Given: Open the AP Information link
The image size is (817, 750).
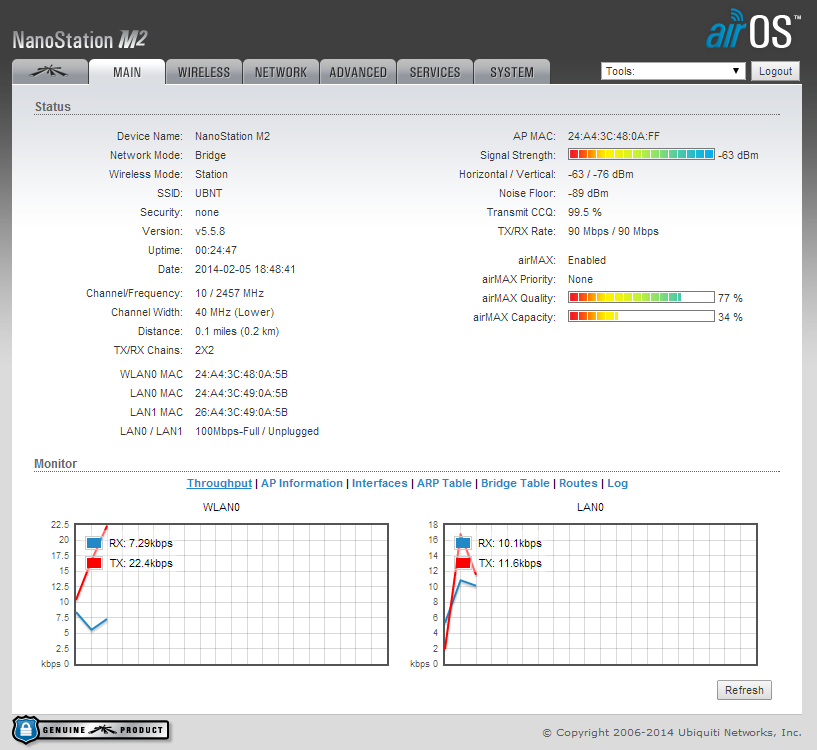Looking at the screenshot, I should click(302, 483).
